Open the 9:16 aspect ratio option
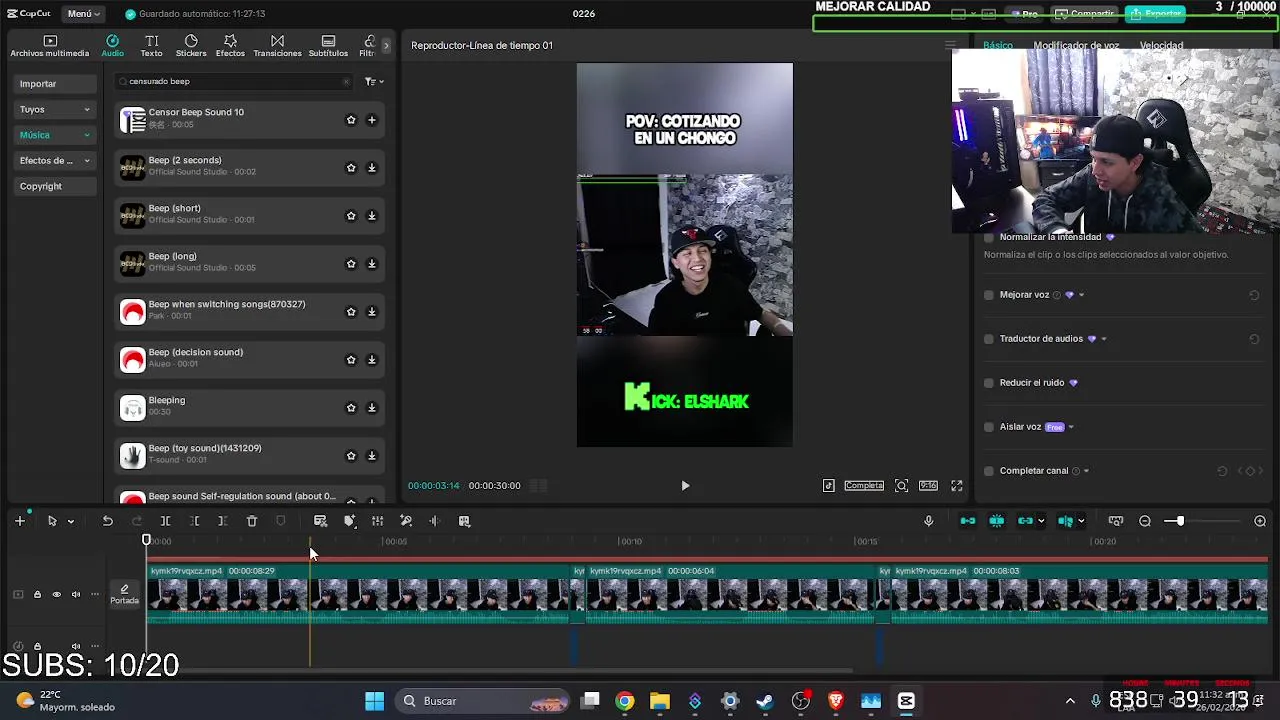1280x720 pixels. tap(928, 486)
